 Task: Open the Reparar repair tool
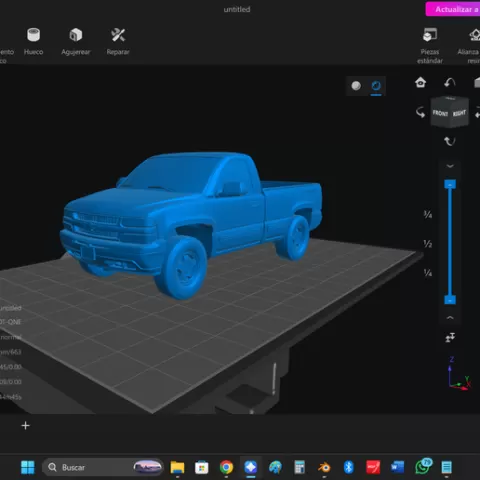click(118, 42)
